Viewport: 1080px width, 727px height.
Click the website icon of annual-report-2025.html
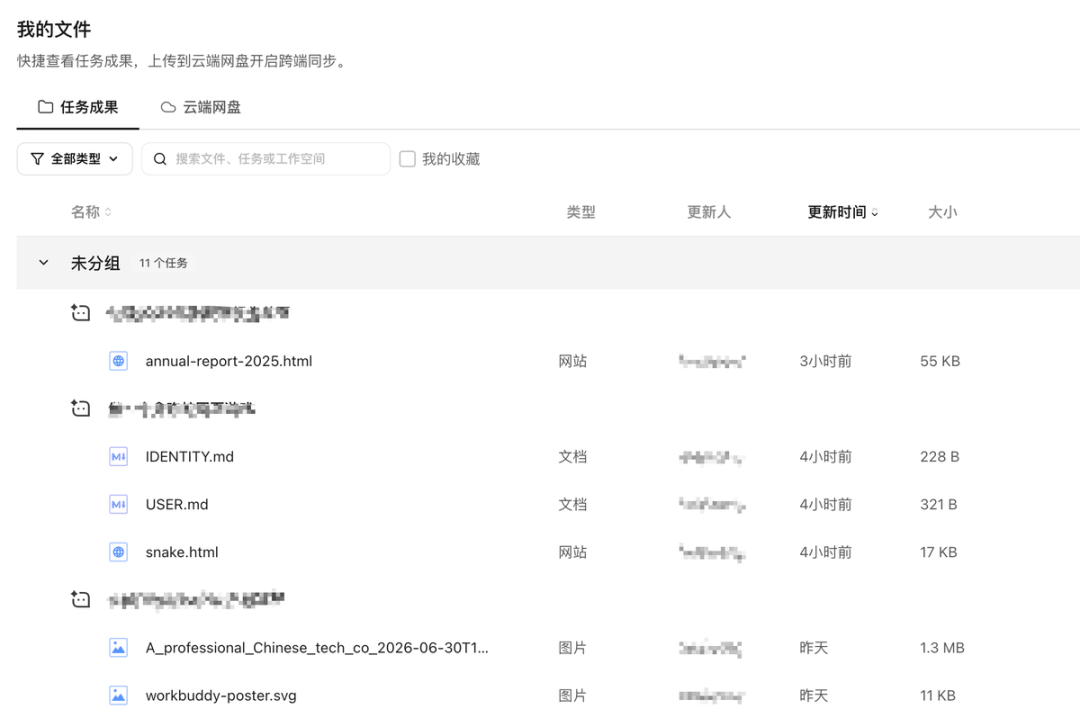point(118,361)
